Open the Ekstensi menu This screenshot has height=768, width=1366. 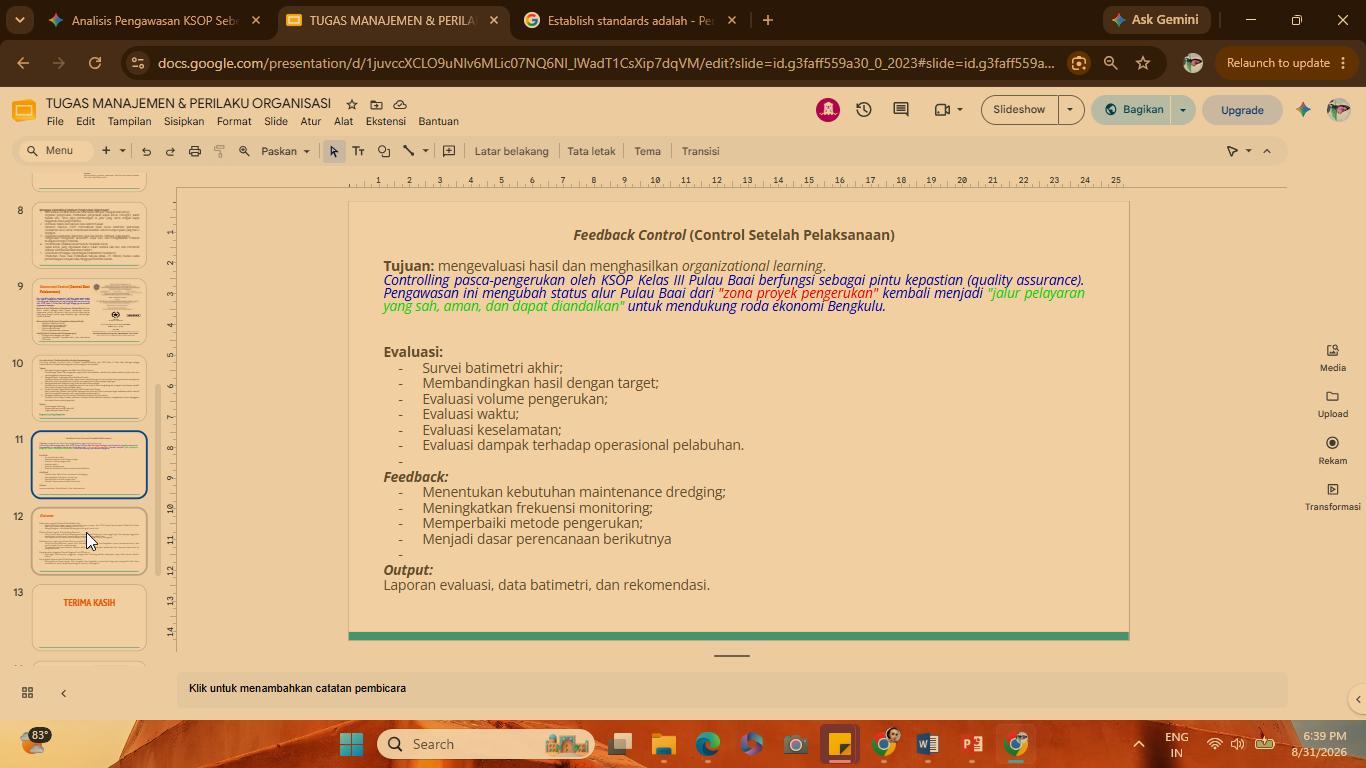point(386,121)
